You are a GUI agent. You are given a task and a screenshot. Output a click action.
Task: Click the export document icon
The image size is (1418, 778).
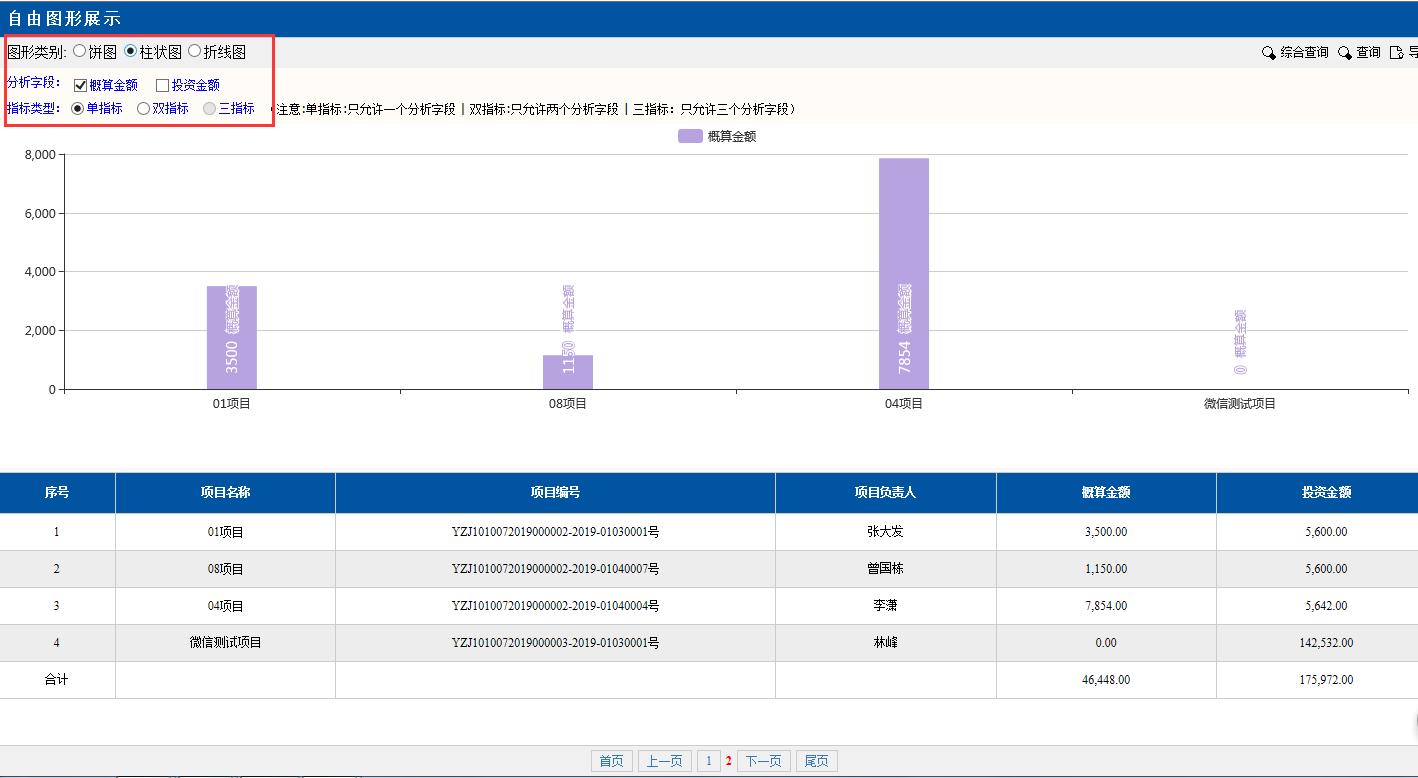click(x=1397, y=53)
